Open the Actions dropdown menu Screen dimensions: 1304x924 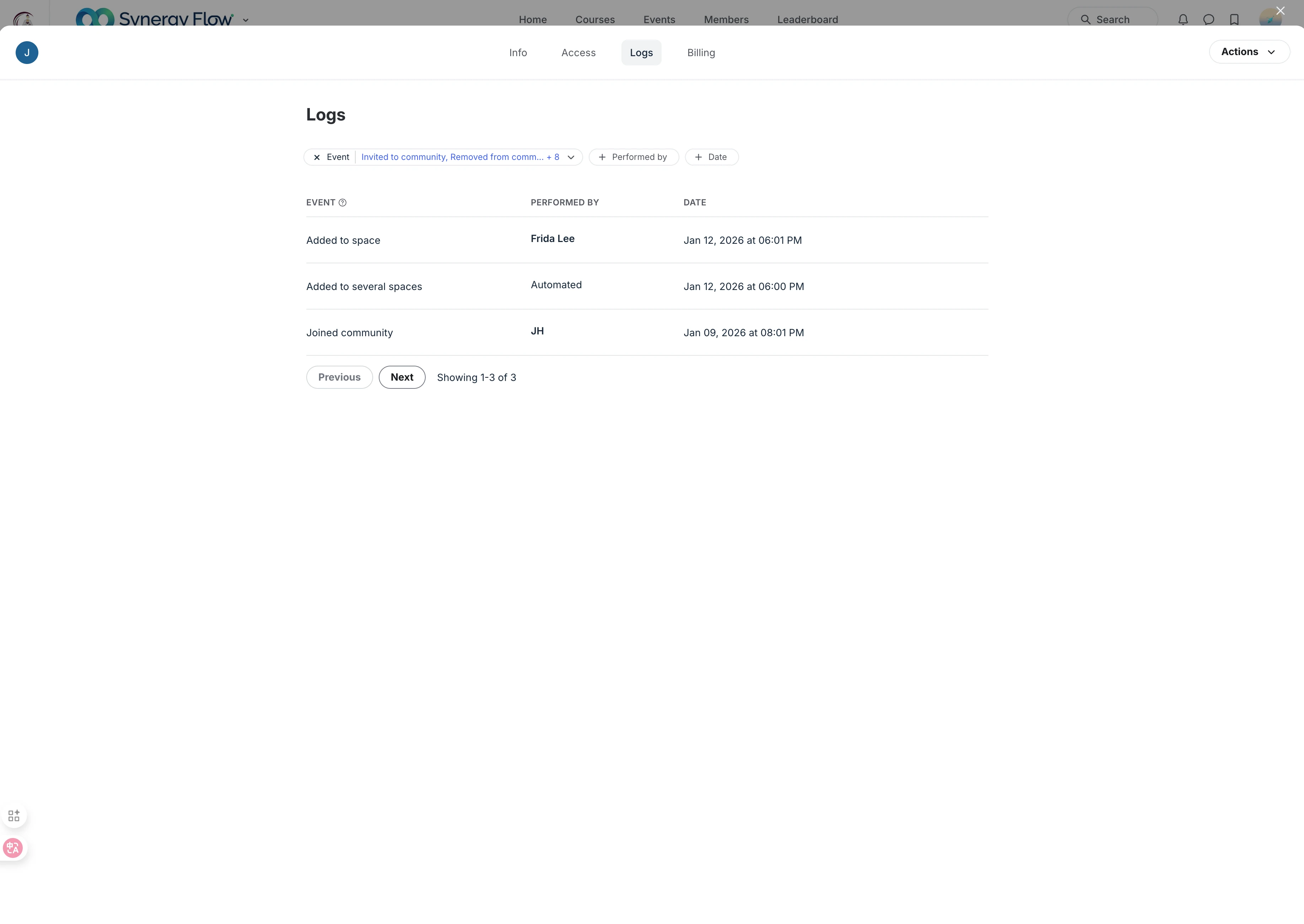[x=1249, y=52]
